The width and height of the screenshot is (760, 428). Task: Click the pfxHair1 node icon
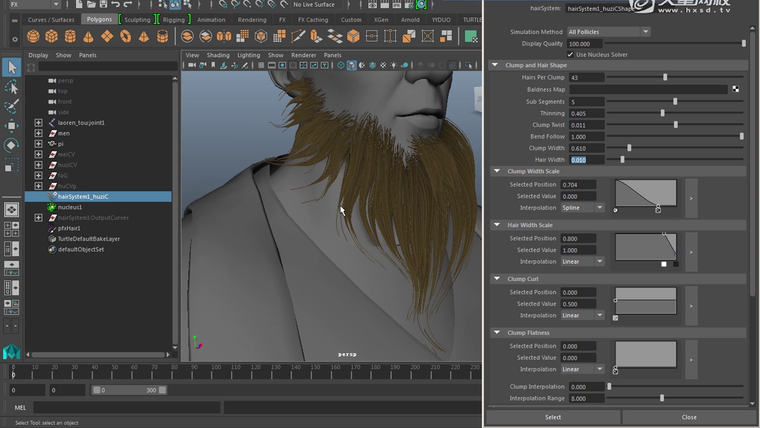(x=51, y=228)
